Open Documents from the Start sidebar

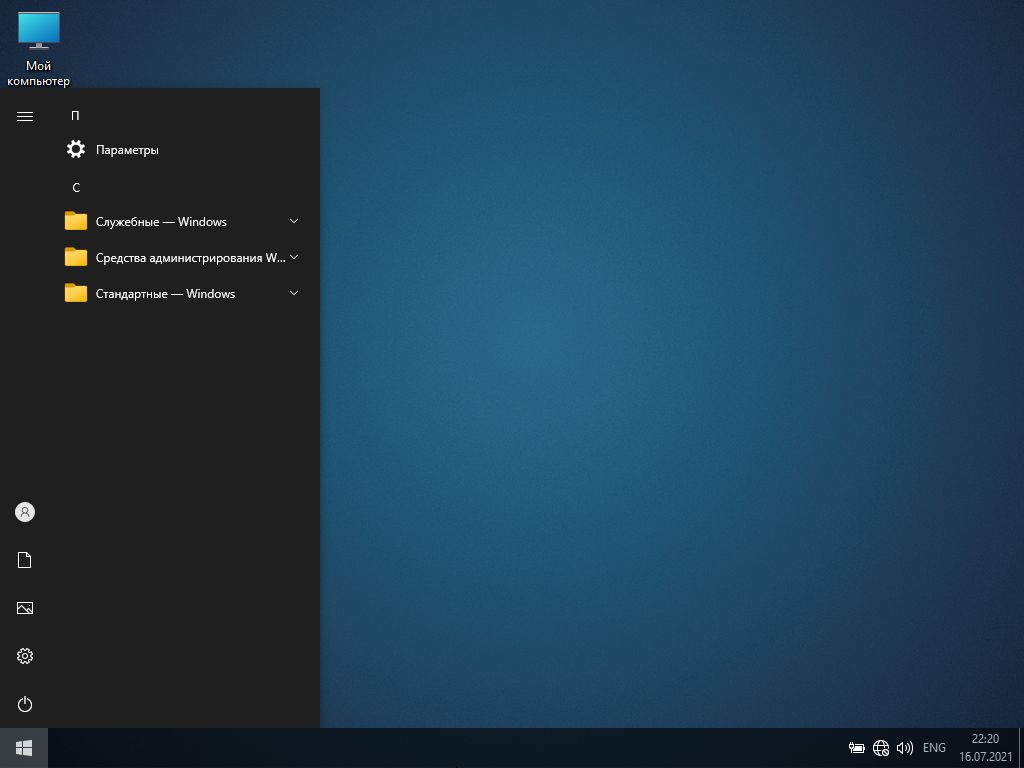click(25, 560)
